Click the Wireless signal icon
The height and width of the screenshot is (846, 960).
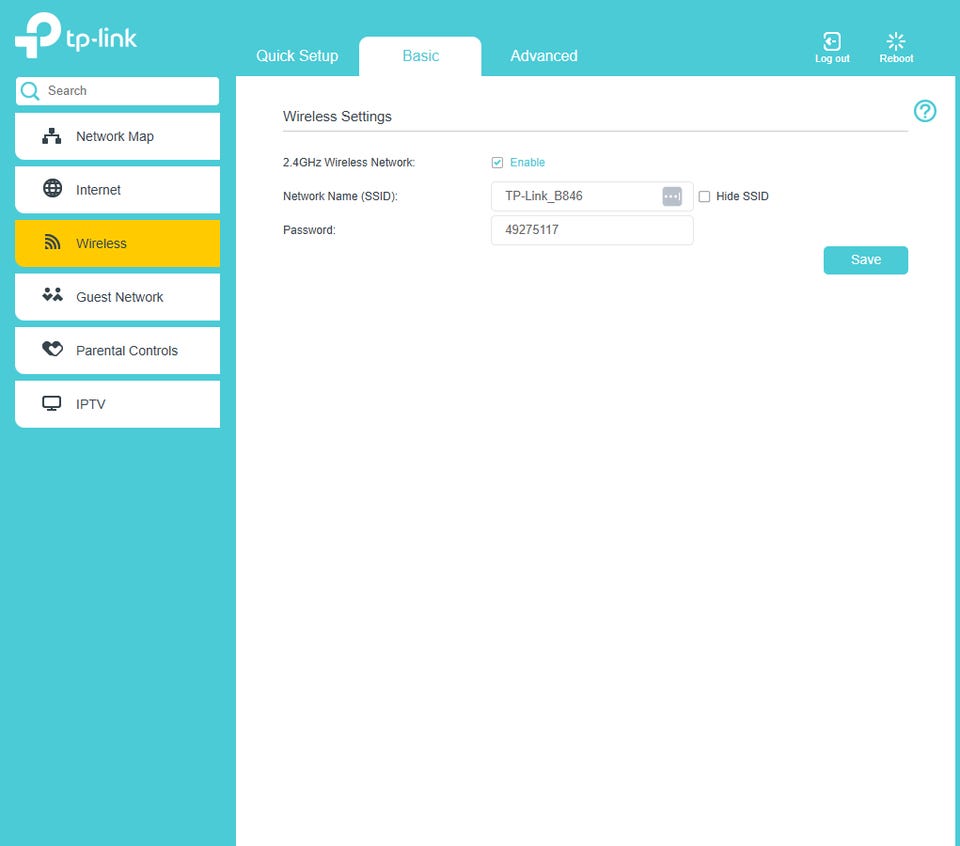tap(52, 242)
